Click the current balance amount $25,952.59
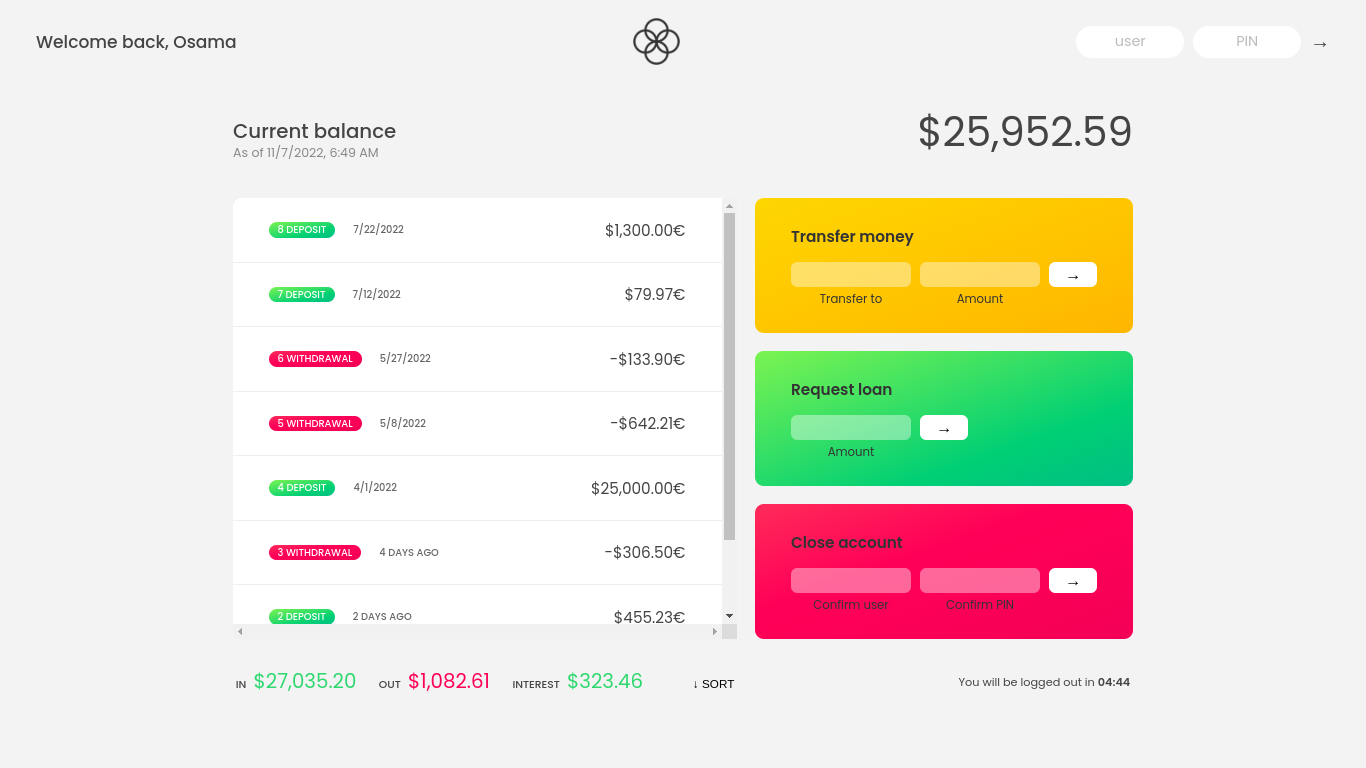The height and width of the screenshot is (768, 1366). click(1023, 131)
